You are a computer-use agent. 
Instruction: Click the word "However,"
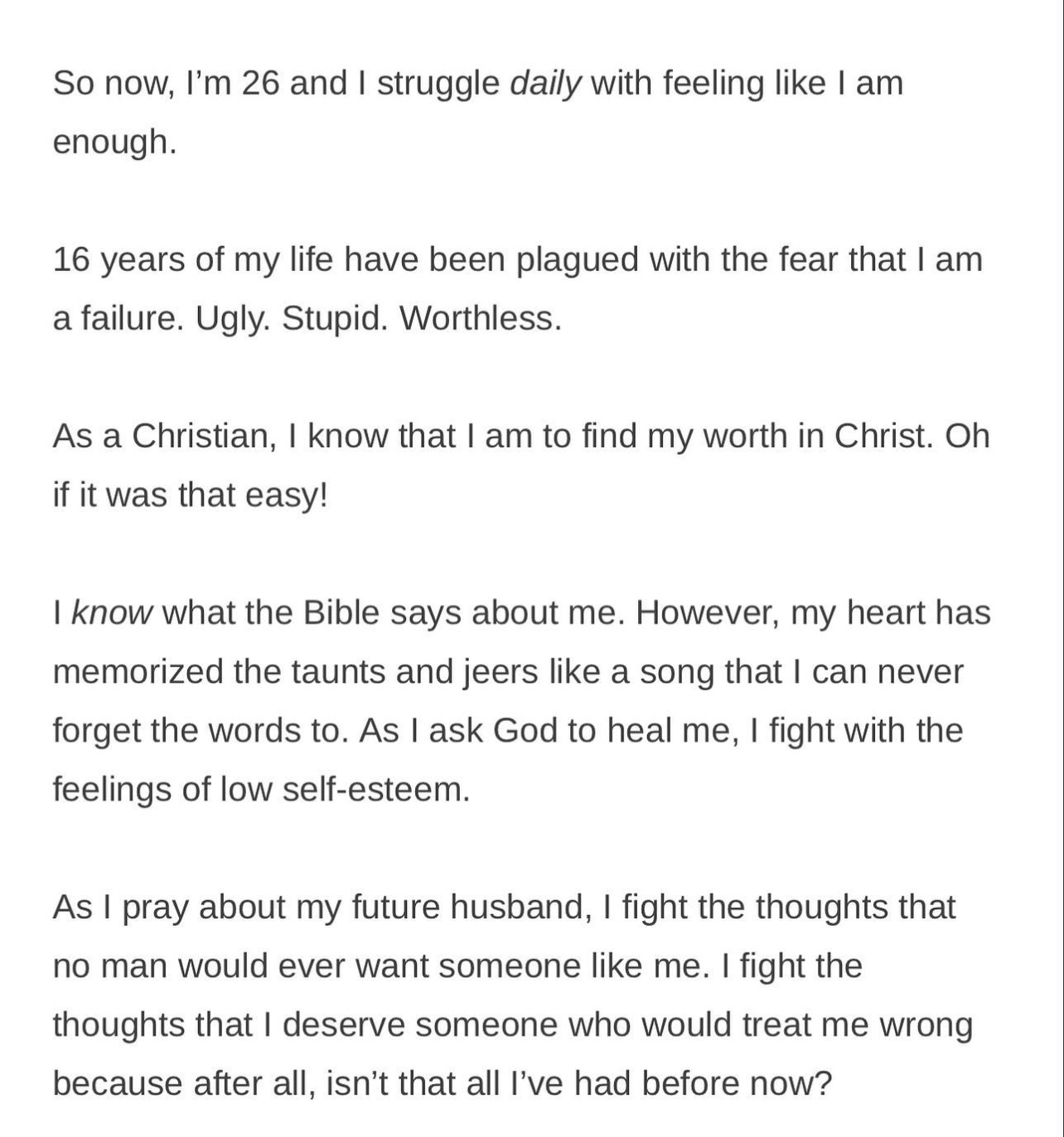tap(708, 614)
